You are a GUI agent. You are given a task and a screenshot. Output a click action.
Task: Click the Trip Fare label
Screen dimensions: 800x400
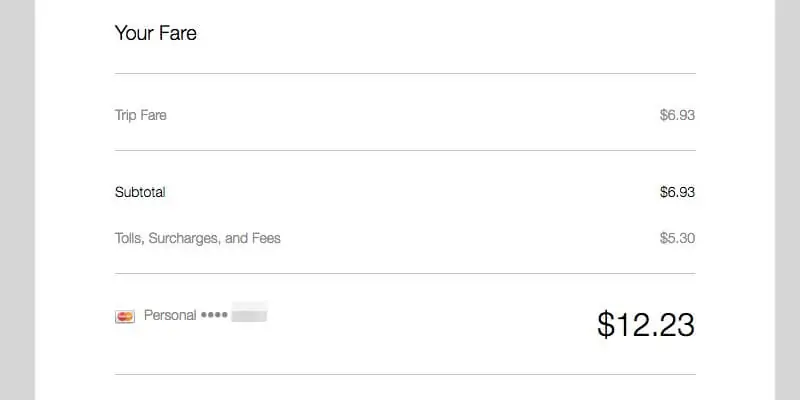point(141,115)
